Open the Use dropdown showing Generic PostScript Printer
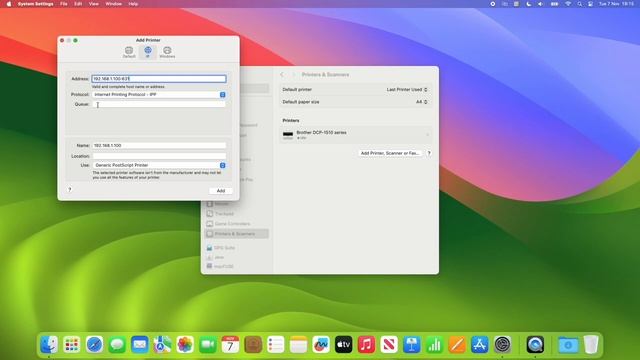The width and height of the screenshot is (640, 360). pos(159,165)
